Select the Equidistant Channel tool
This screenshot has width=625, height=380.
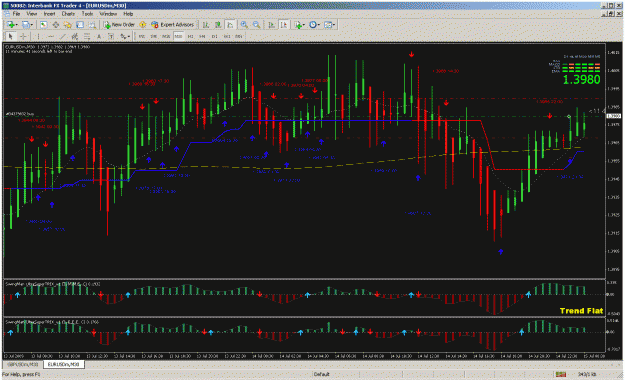coord(75,36)
